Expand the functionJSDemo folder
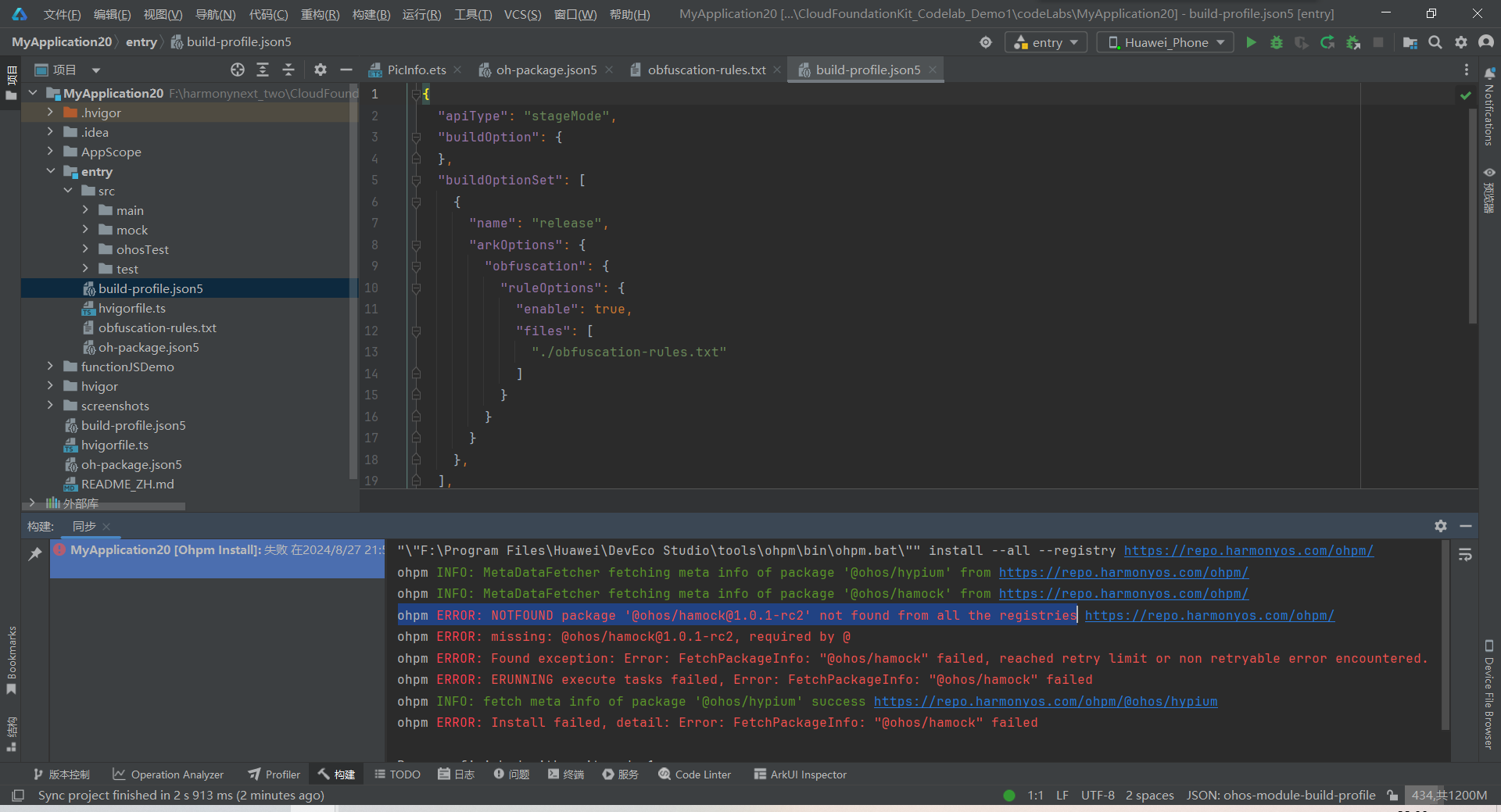The height and width of the screenshot is (812, 1501). (50, 367)
